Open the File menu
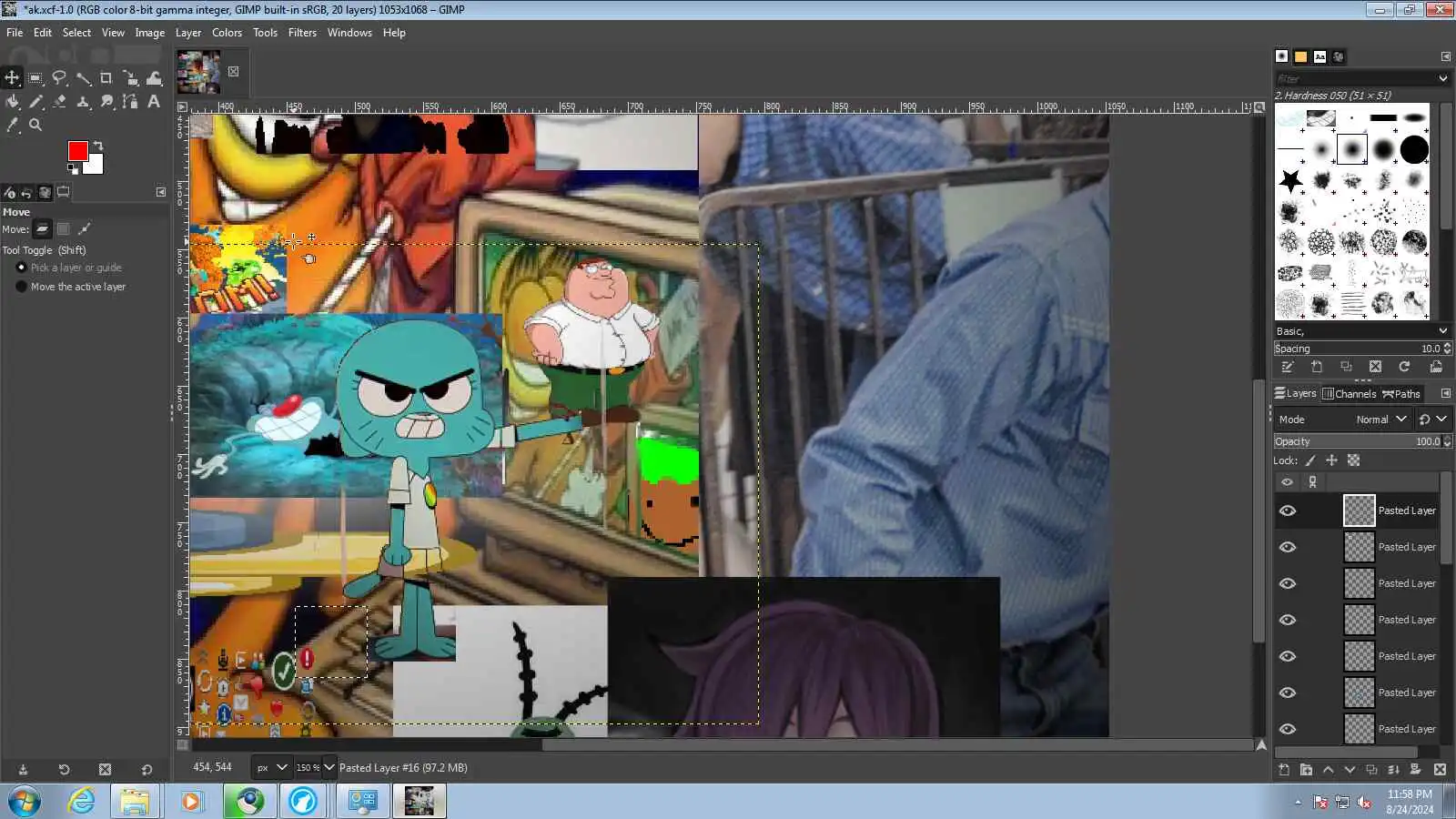The image size is (1456, 819). point(15,33)
